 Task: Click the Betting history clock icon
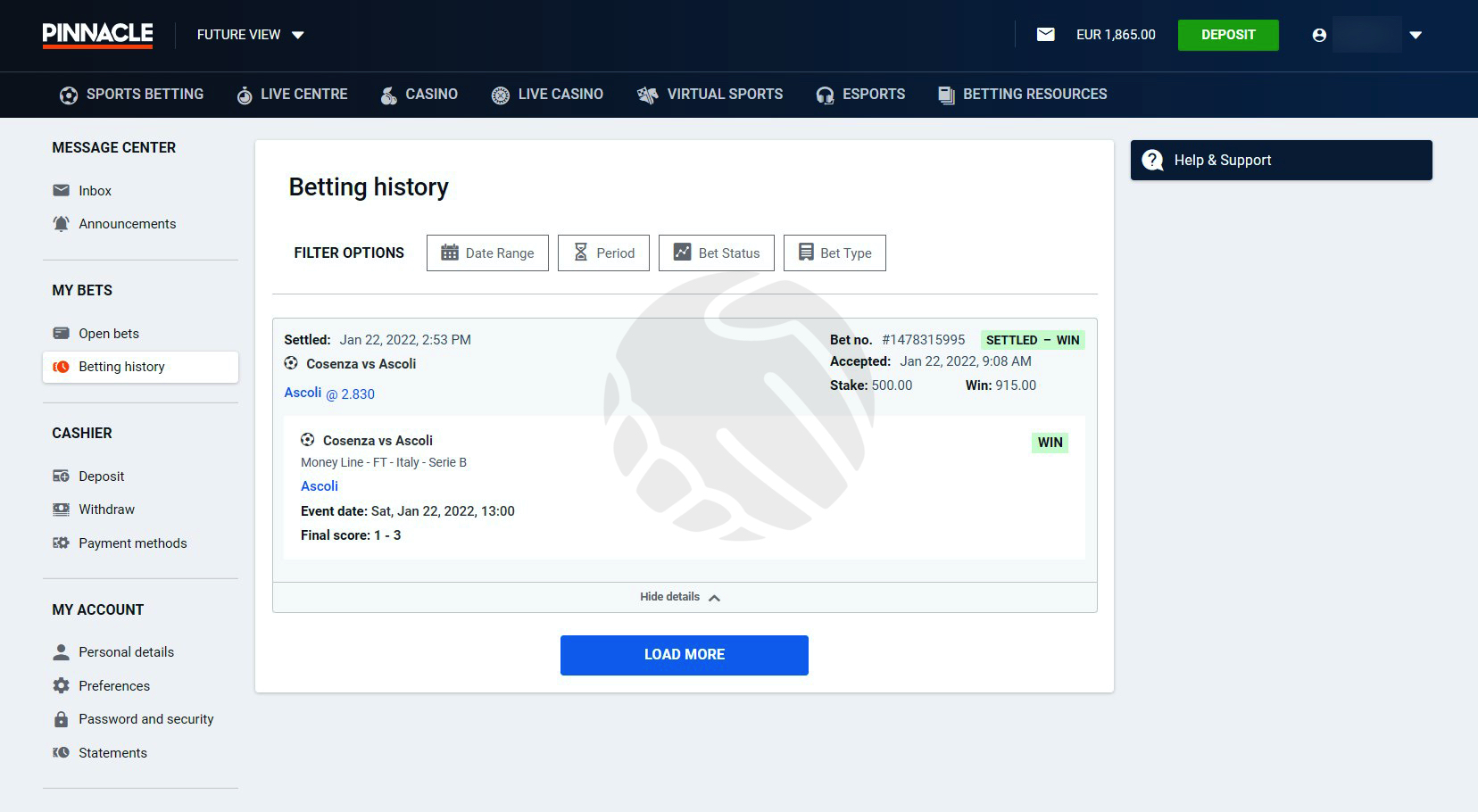point(61,367)
